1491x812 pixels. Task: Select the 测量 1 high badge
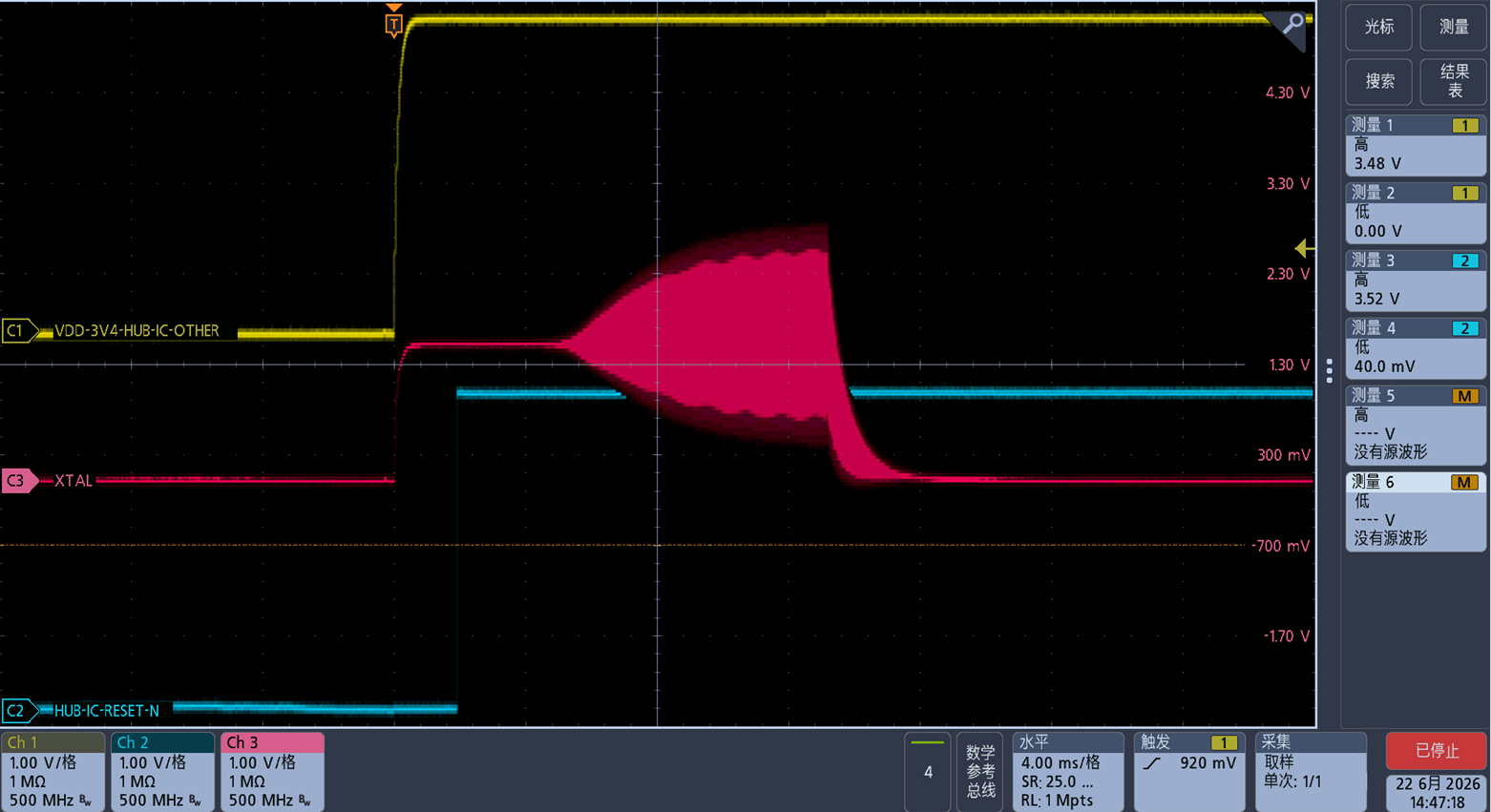(1416, 144)
